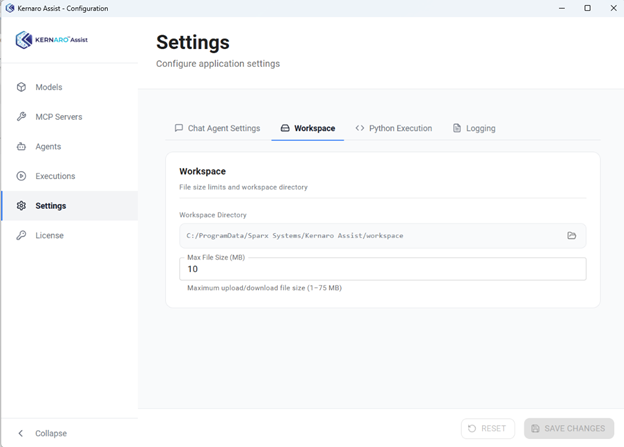624x447 pixels.
Task: Click the MCP Servers wrench icon
Action: click(21, 117)
